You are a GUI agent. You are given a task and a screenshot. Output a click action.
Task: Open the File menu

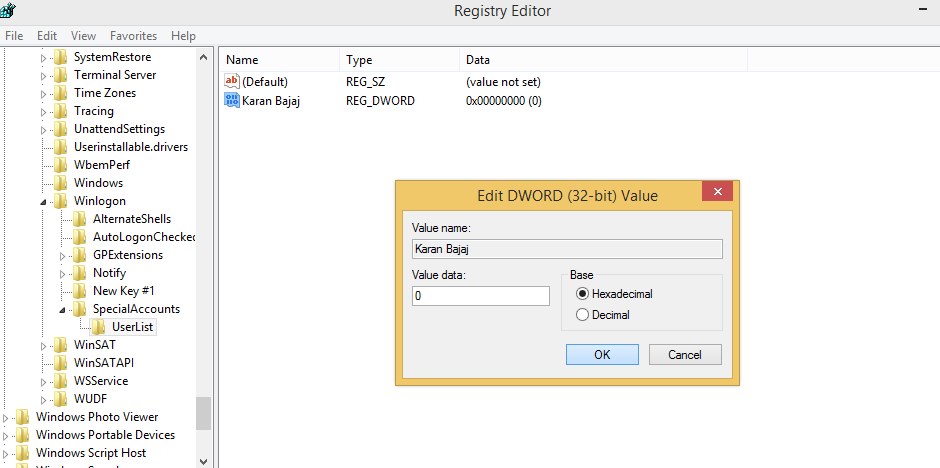(14, 36)
